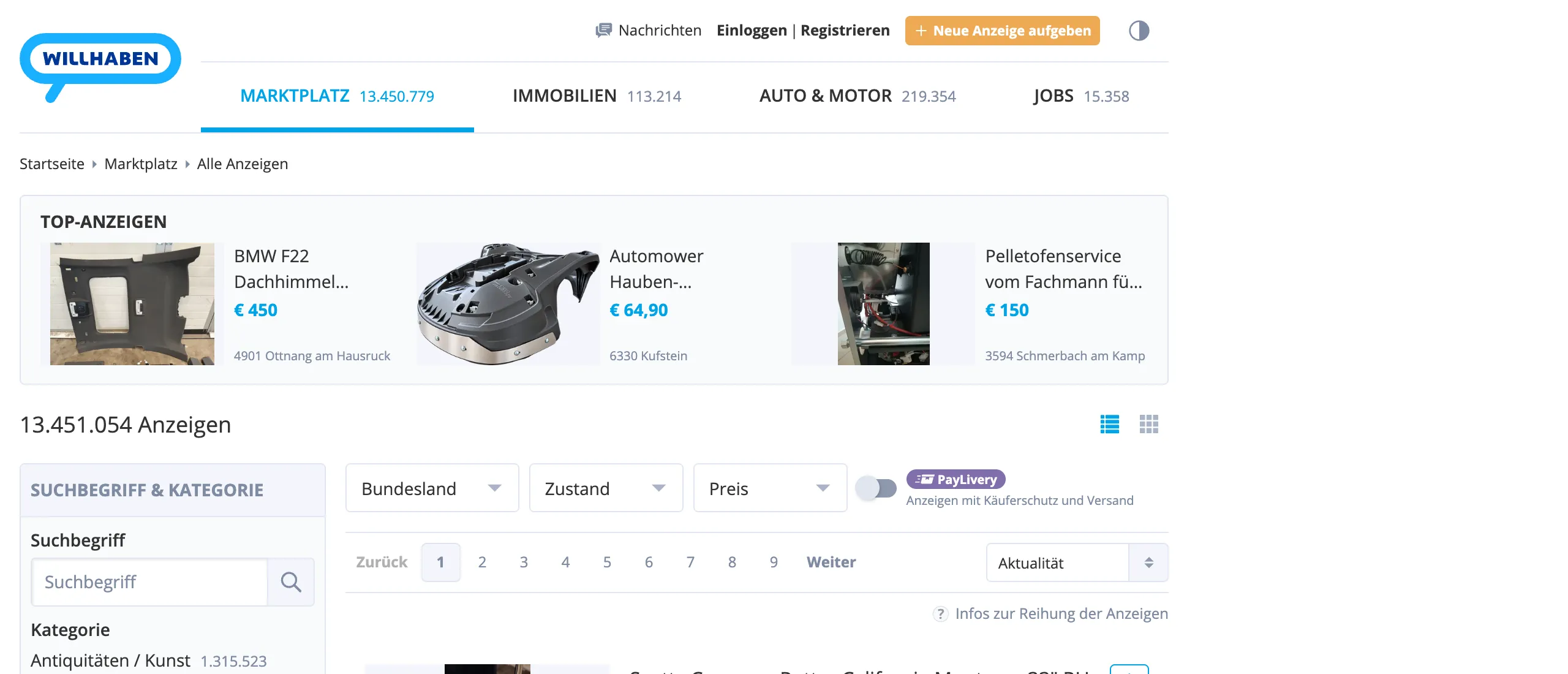The image size is (1568, 674).
Task: Click the PayLivery badge
Action: click(956, 479)
